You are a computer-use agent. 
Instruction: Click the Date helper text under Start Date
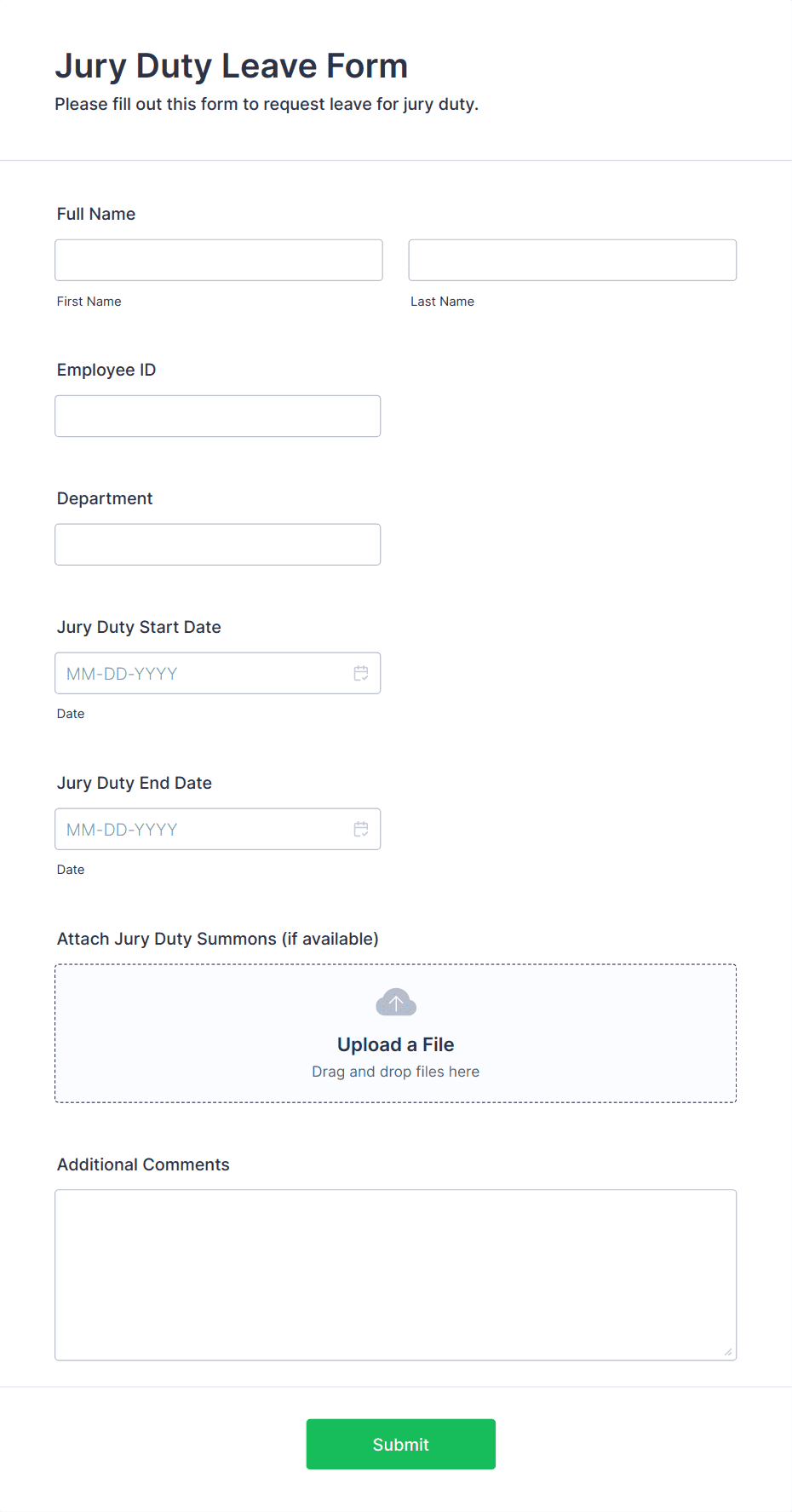[x=71, y=713]
